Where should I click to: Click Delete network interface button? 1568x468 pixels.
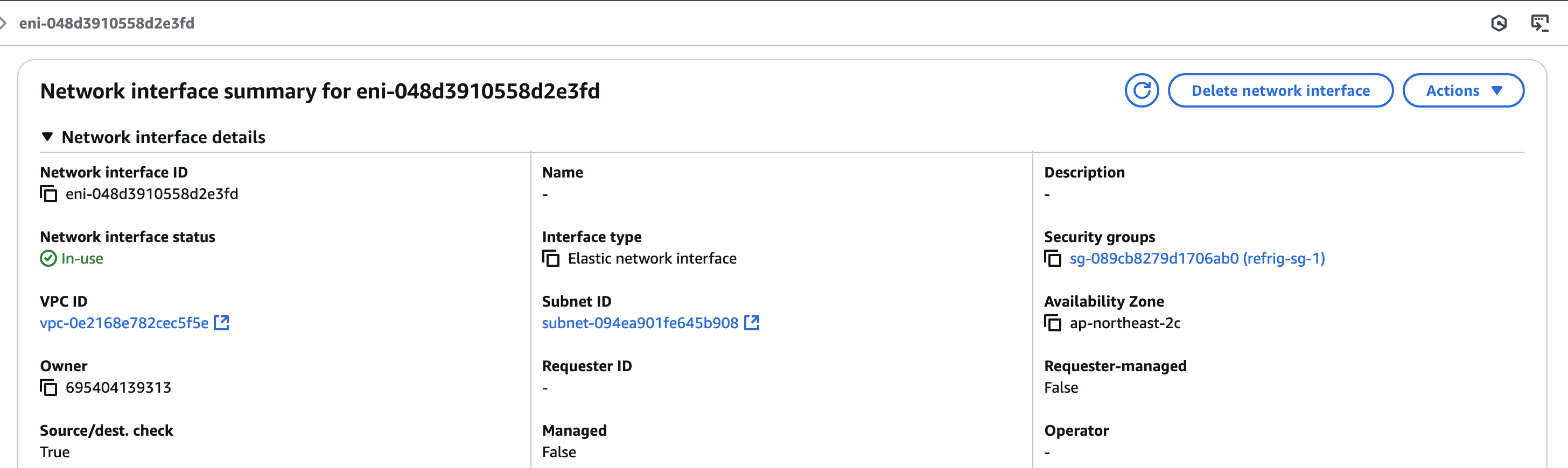pos(1280,90)
